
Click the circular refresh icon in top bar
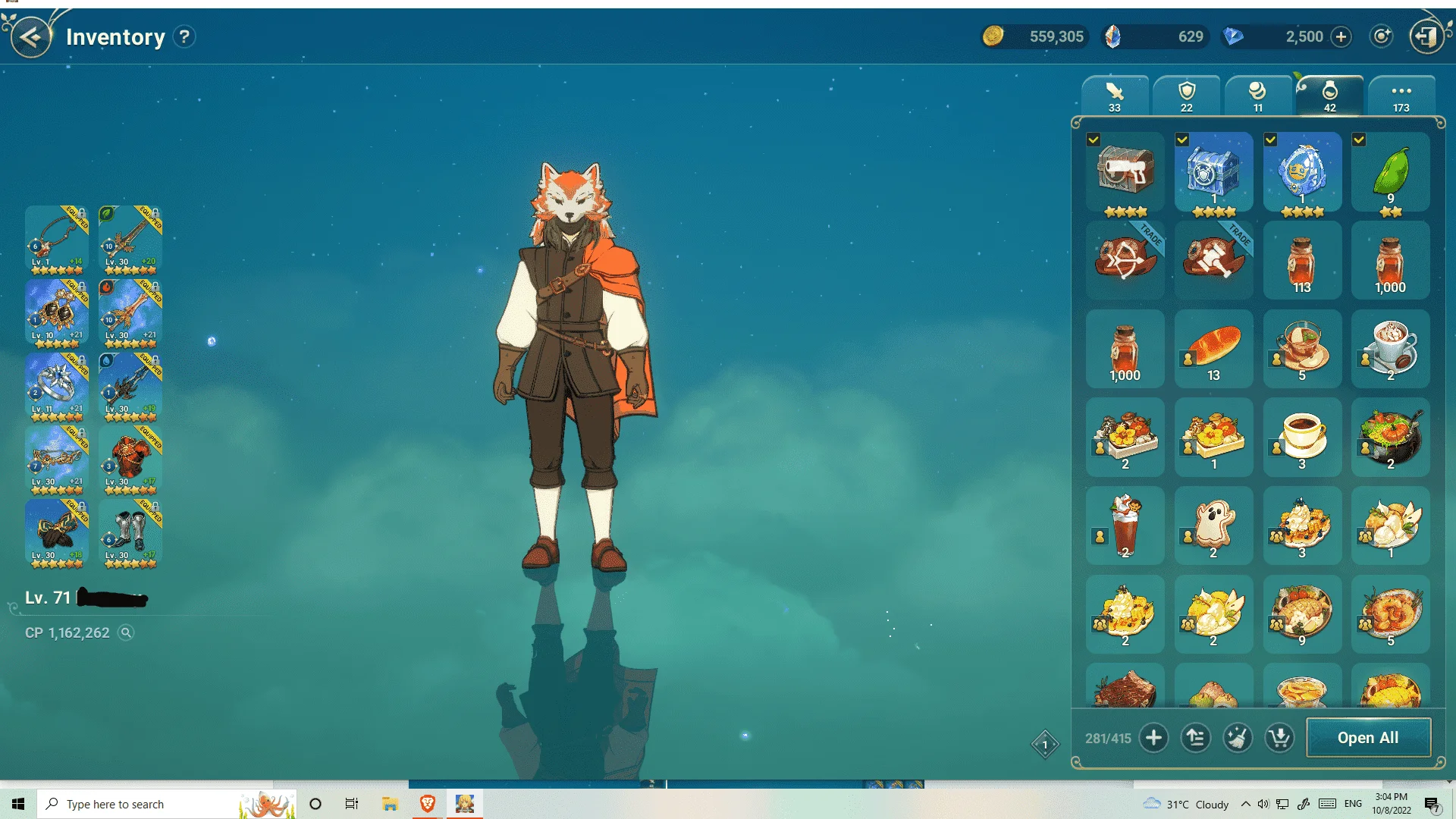coord(1382,36)
